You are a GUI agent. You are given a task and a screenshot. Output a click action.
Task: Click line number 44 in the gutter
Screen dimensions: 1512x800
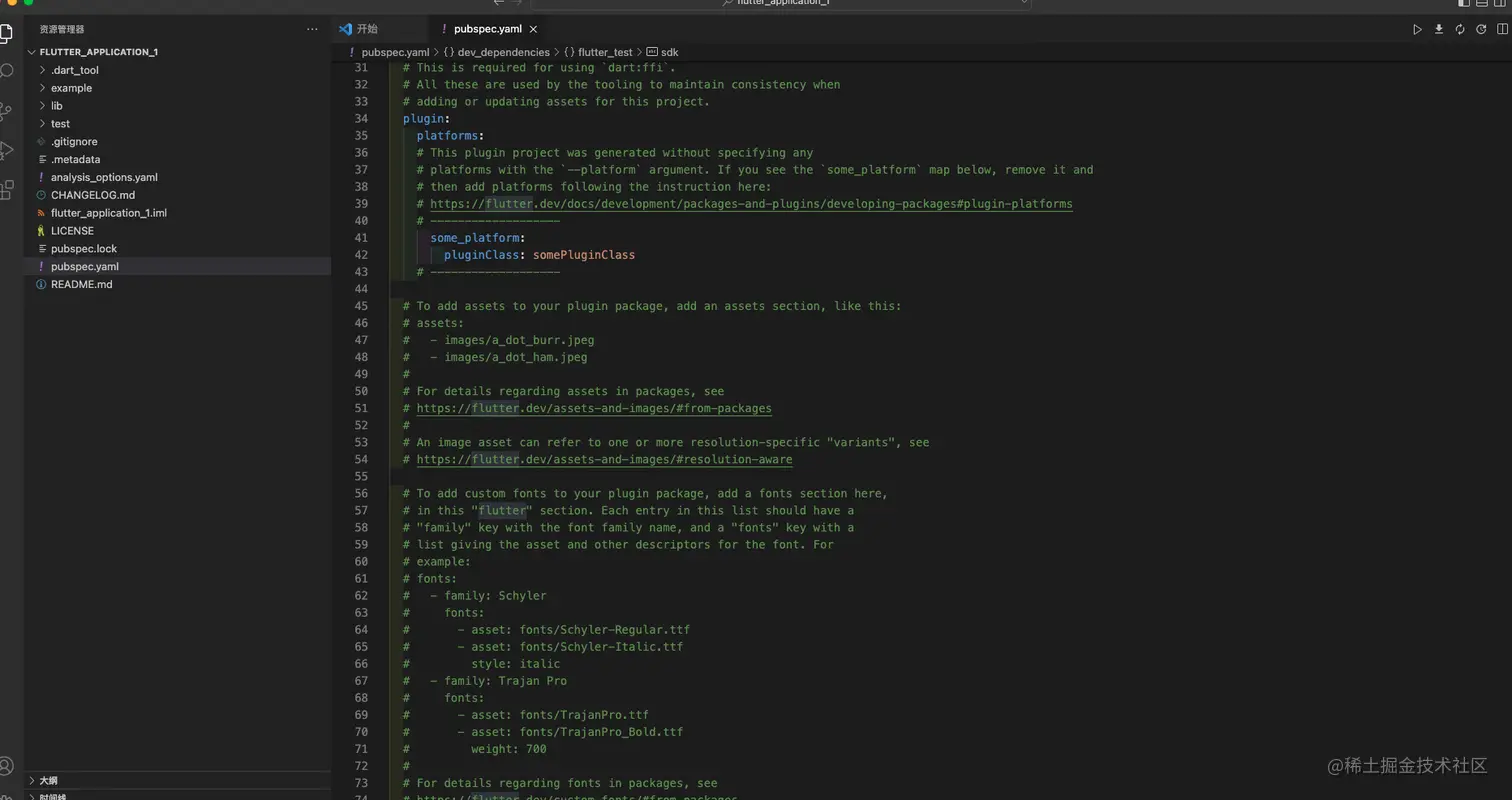coord(361,289)
